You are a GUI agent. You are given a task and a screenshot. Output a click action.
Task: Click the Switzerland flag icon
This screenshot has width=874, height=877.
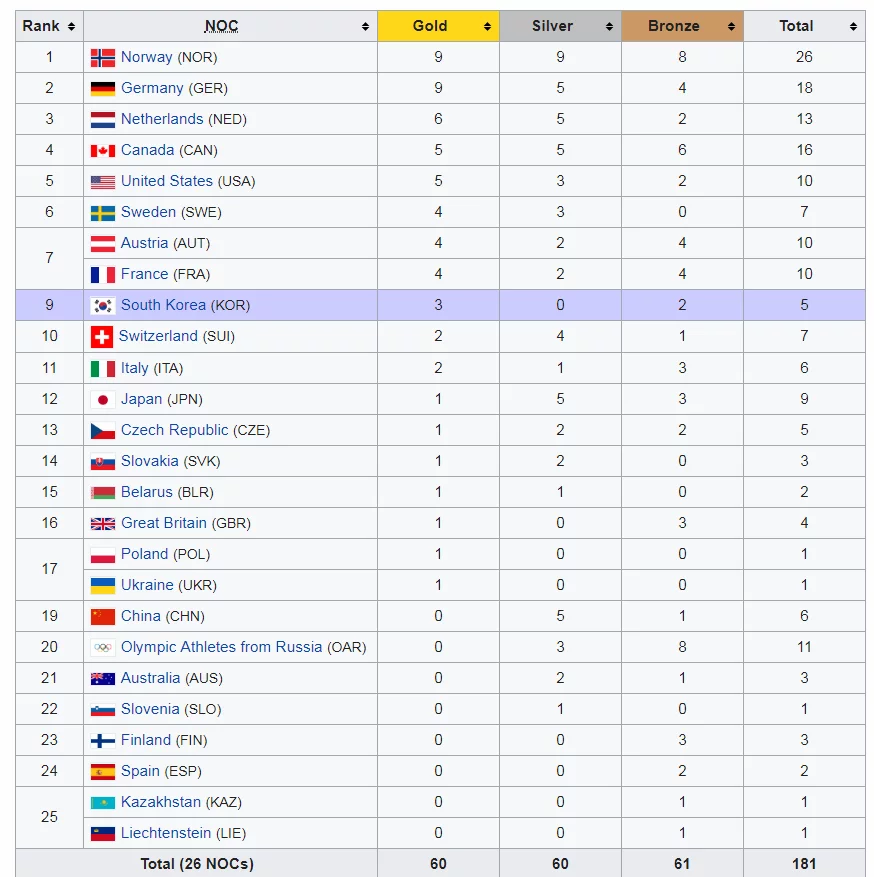click(102, 337)
